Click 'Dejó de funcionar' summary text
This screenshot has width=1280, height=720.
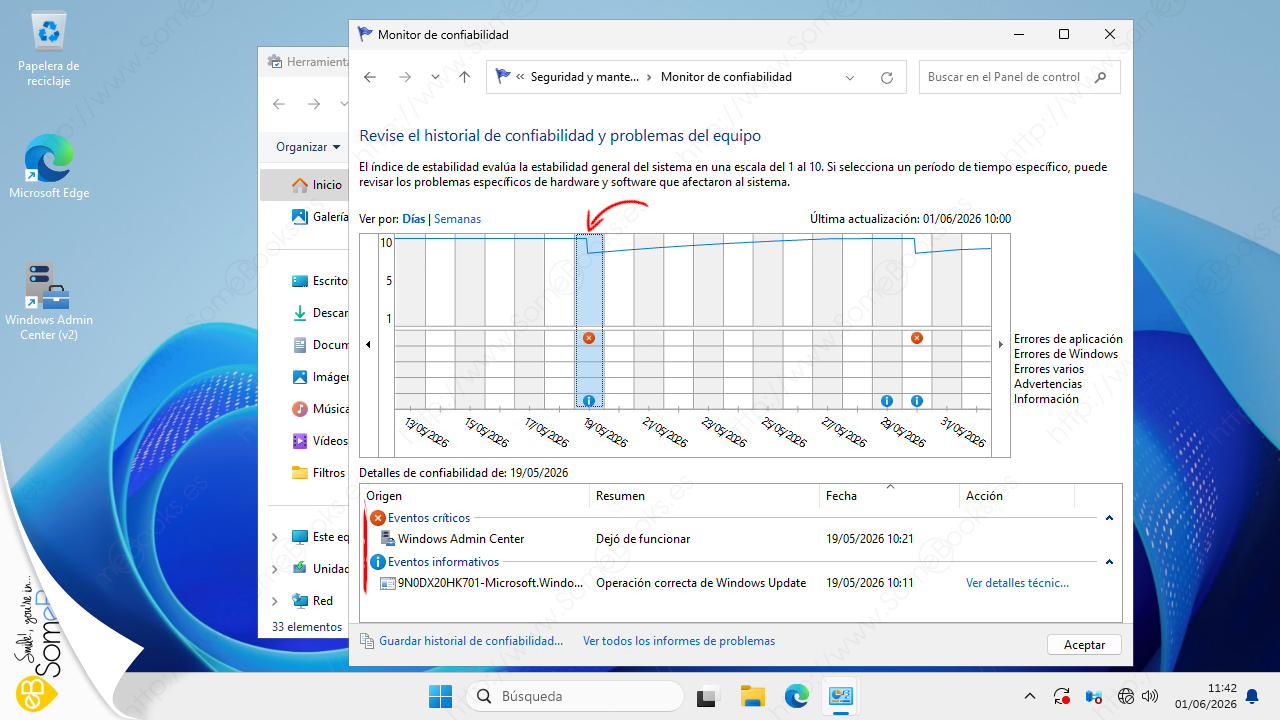point(643,539)
